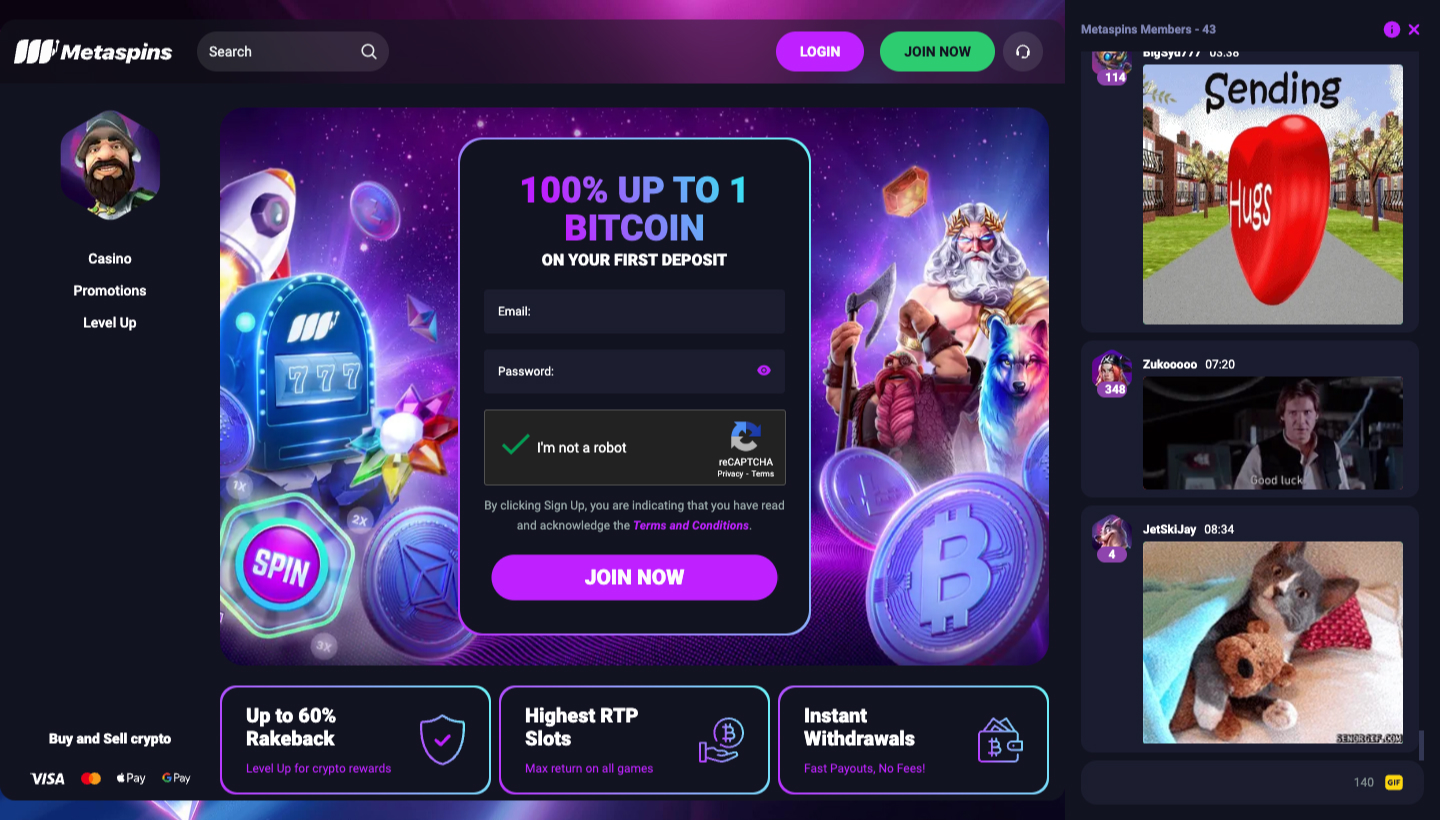
Task: Click the Instant Withdrawals wallet icon
Action: click(x=999, y=740)
